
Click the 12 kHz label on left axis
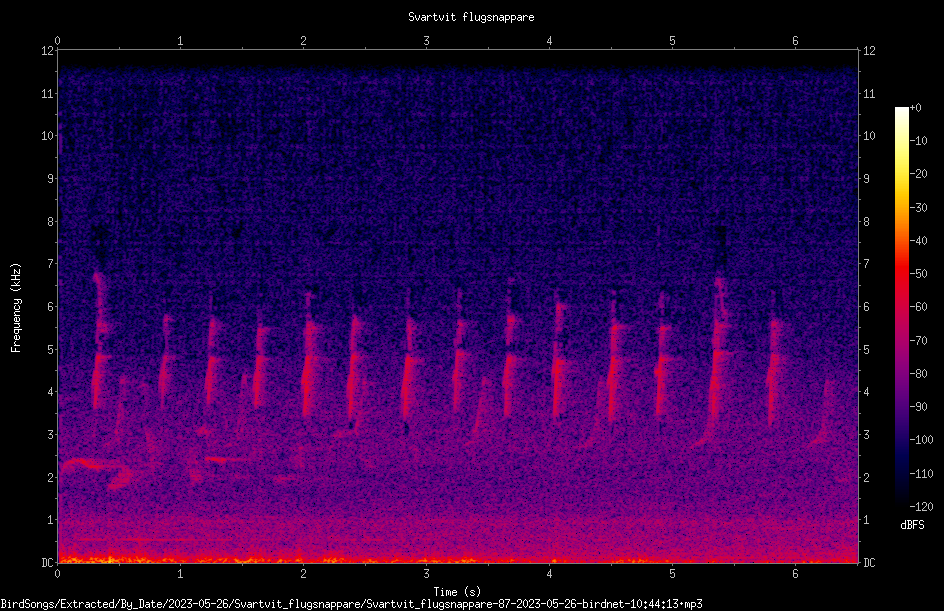(x=48, y=51)
